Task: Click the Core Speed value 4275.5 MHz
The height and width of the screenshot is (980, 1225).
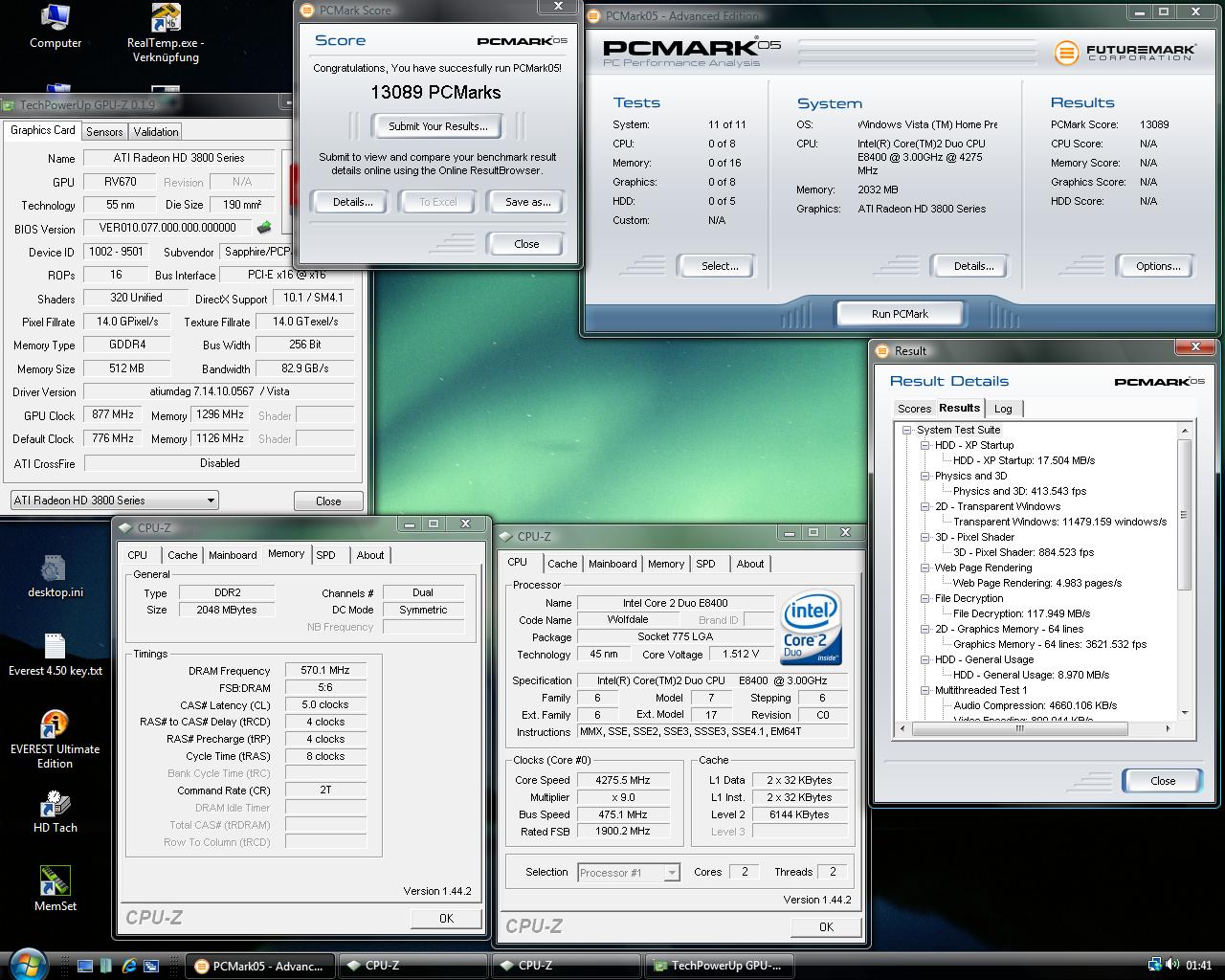Action: click(x=623, y=780)
